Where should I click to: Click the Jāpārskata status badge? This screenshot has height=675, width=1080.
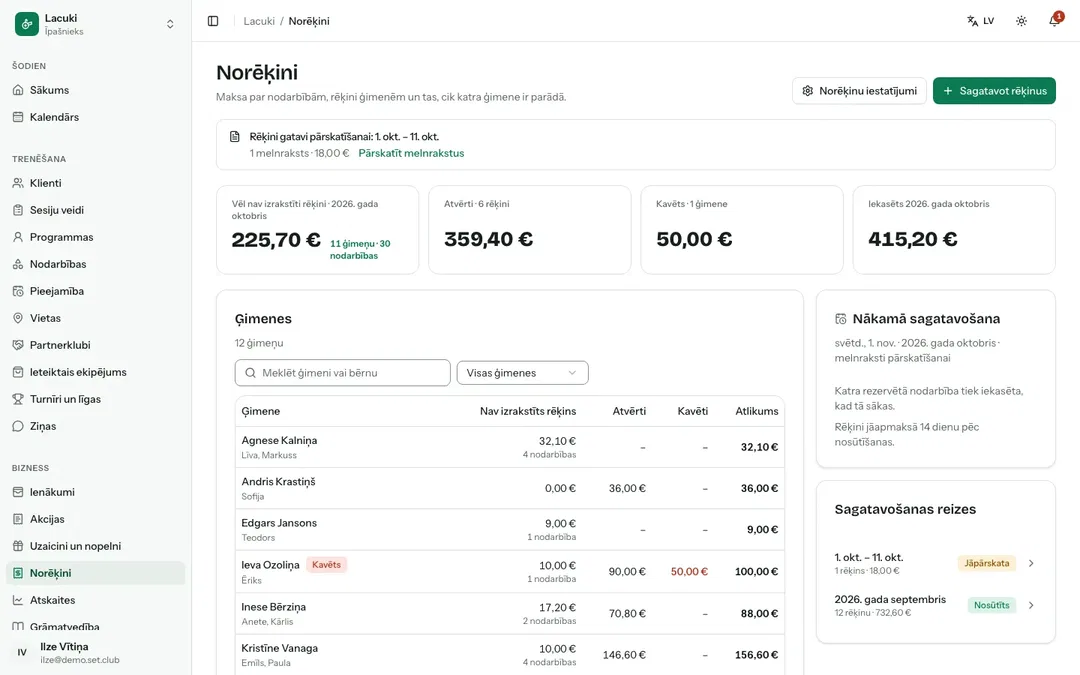click(x=986, y=563)
